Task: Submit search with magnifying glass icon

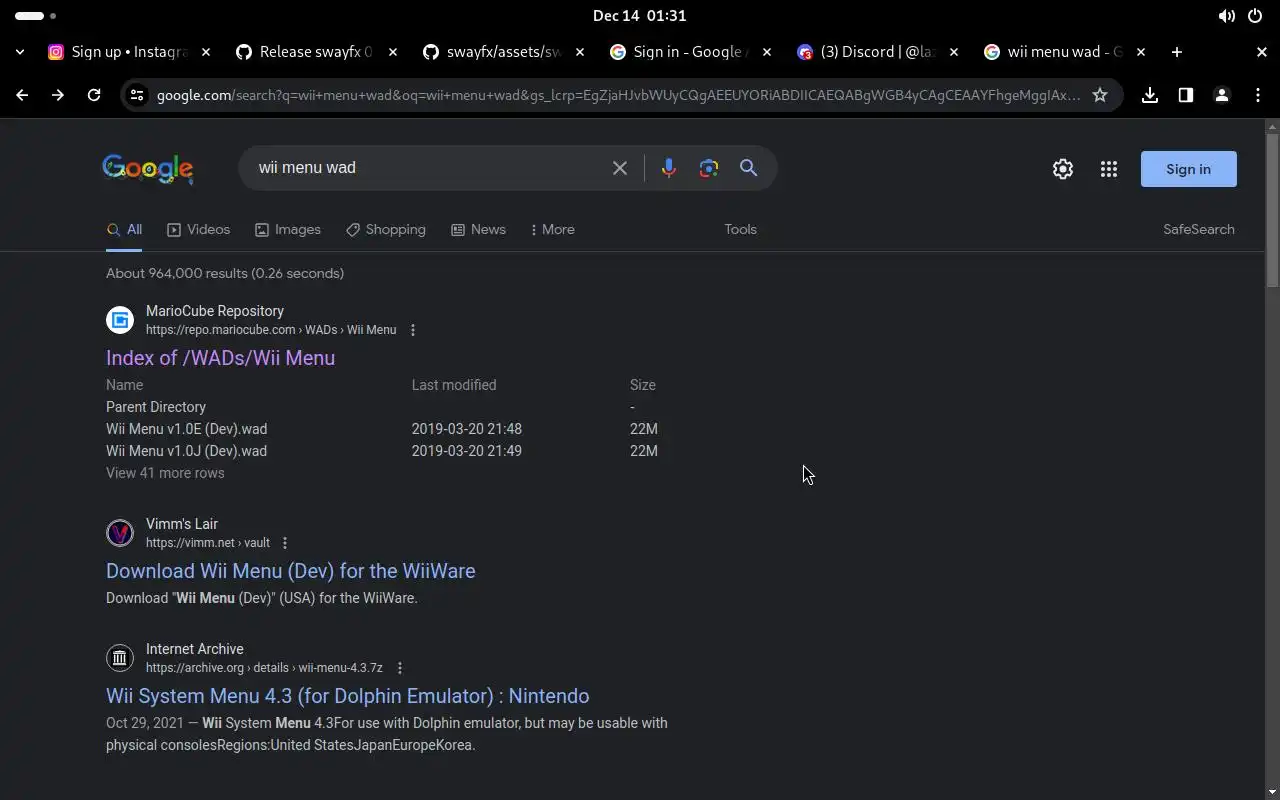Action: (x=748, y=168)
